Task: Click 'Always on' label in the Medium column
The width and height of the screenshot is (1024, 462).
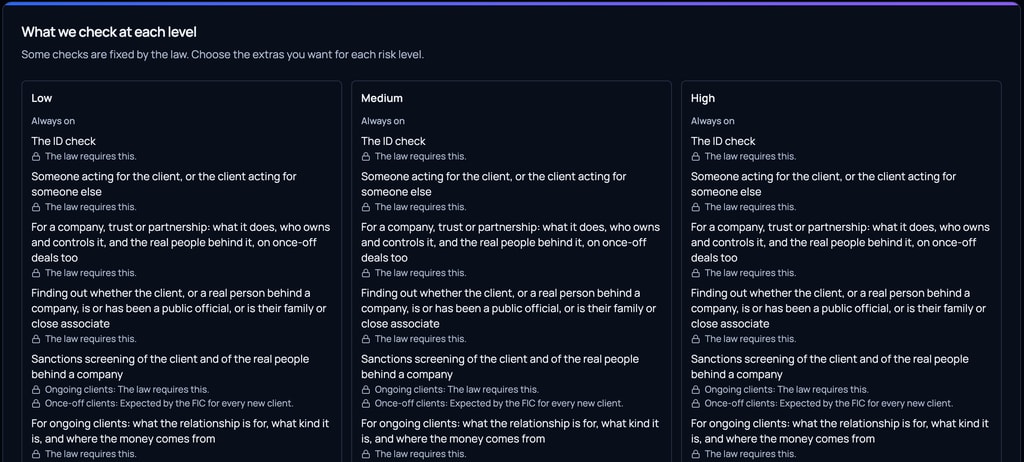Action: tap(383, 121)
